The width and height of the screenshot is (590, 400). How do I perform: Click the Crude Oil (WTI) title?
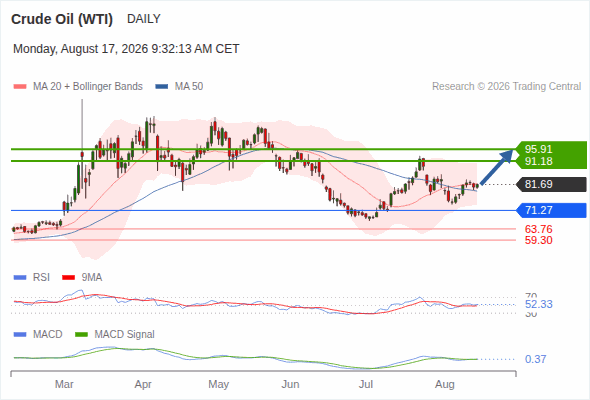coord(62,19)
